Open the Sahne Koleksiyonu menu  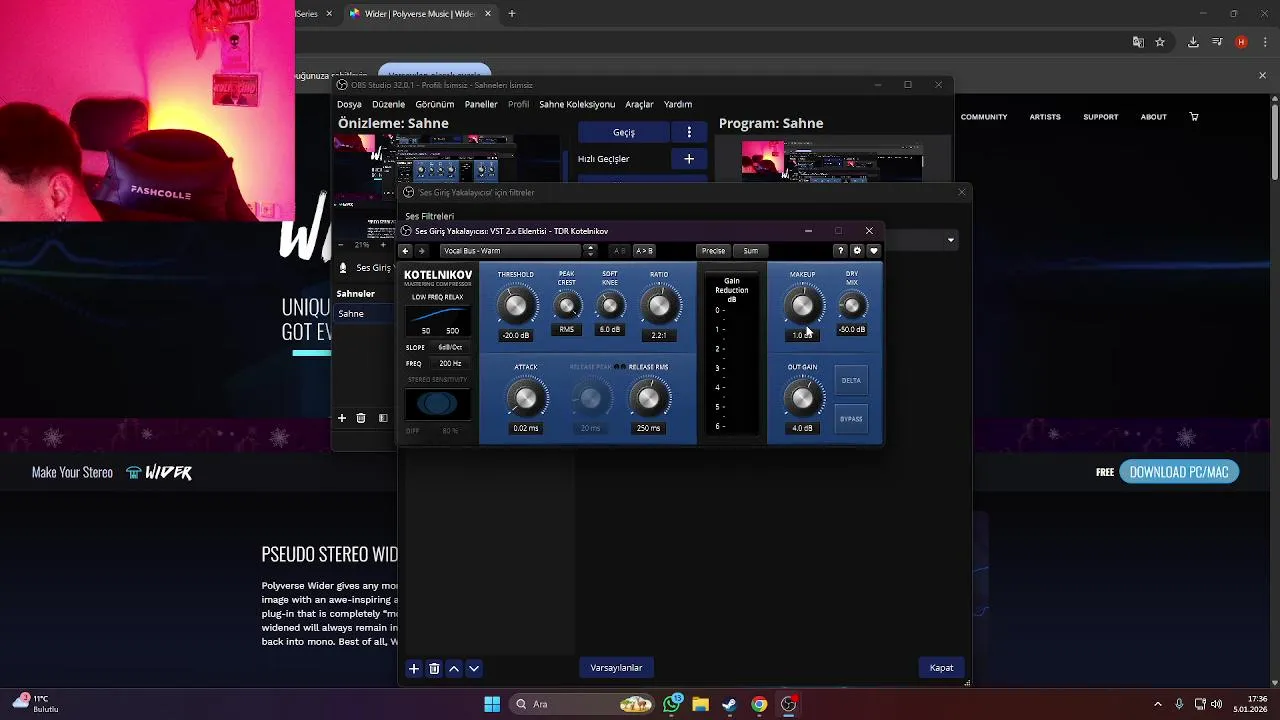pyautogui.click(x=577, y=104)
